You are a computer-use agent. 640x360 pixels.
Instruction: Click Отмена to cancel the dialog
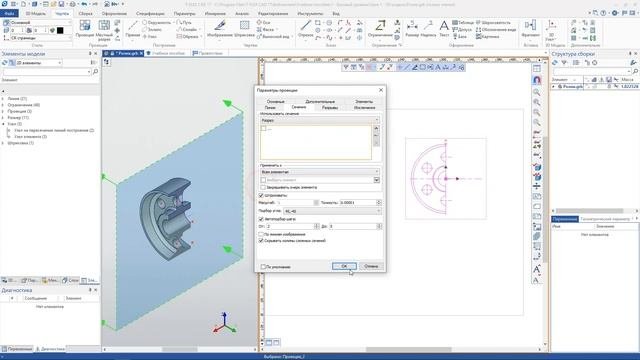371,266
